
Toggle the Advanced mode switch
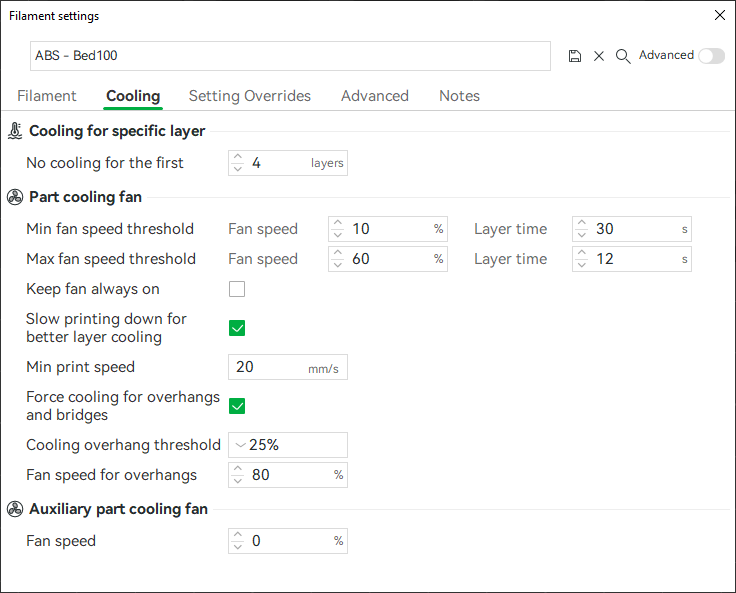pos(711,56)
